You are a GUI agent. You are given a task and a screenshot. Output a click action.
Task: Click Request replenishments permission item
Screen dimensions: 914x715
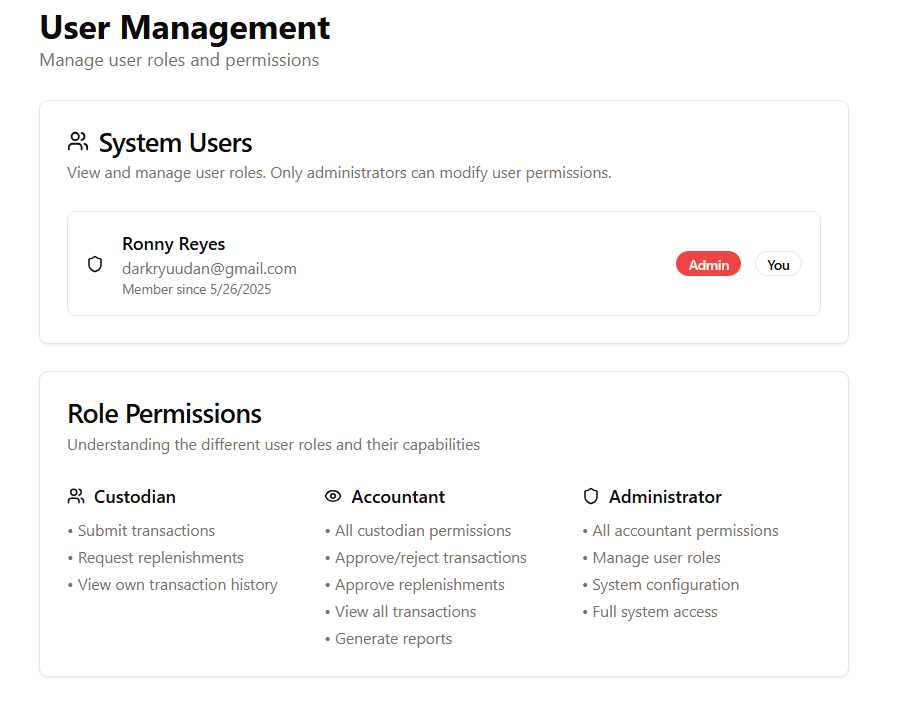click(160, 558)
